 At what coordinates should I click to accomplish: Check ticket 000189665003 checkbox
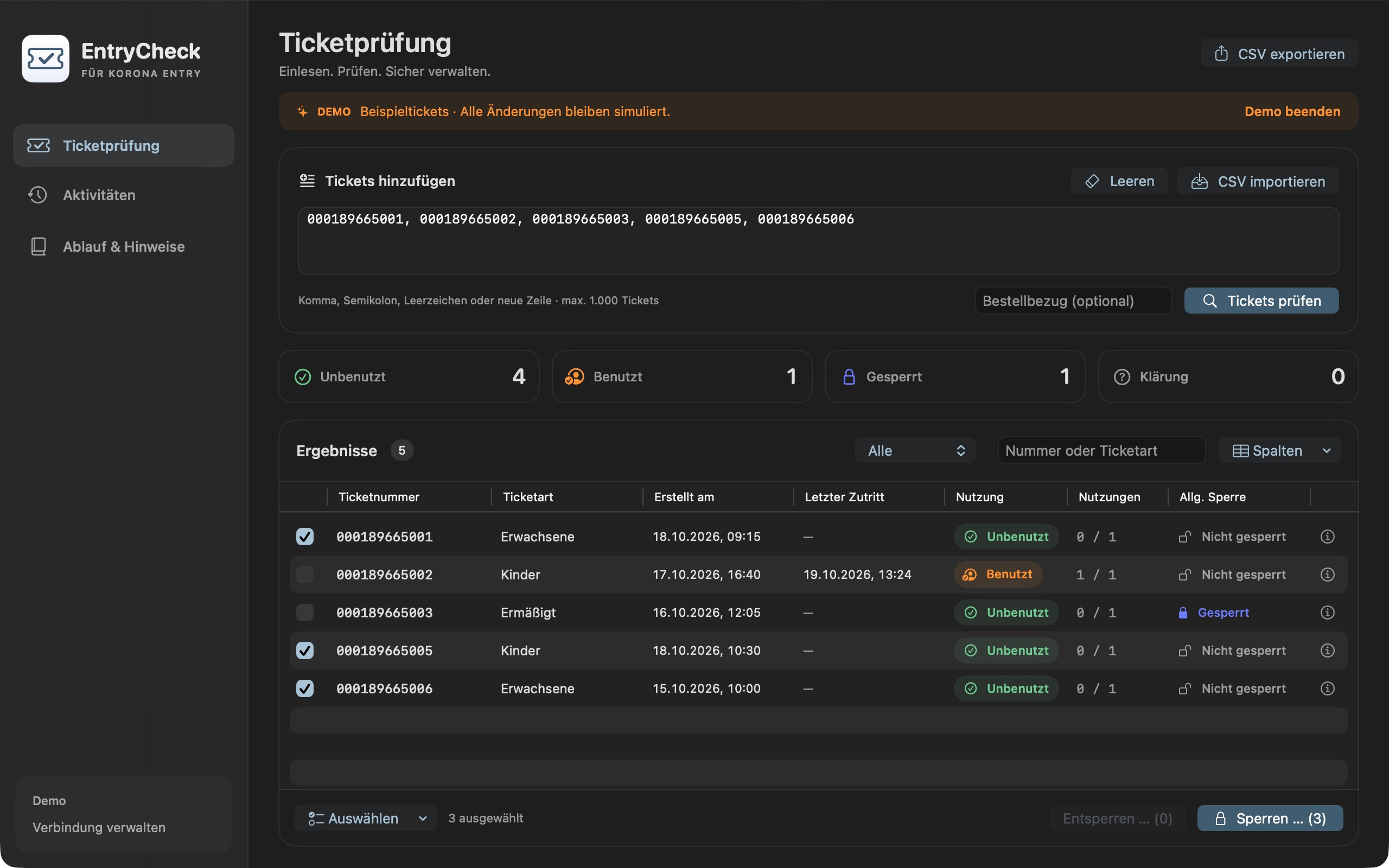[x=305, y=612]
